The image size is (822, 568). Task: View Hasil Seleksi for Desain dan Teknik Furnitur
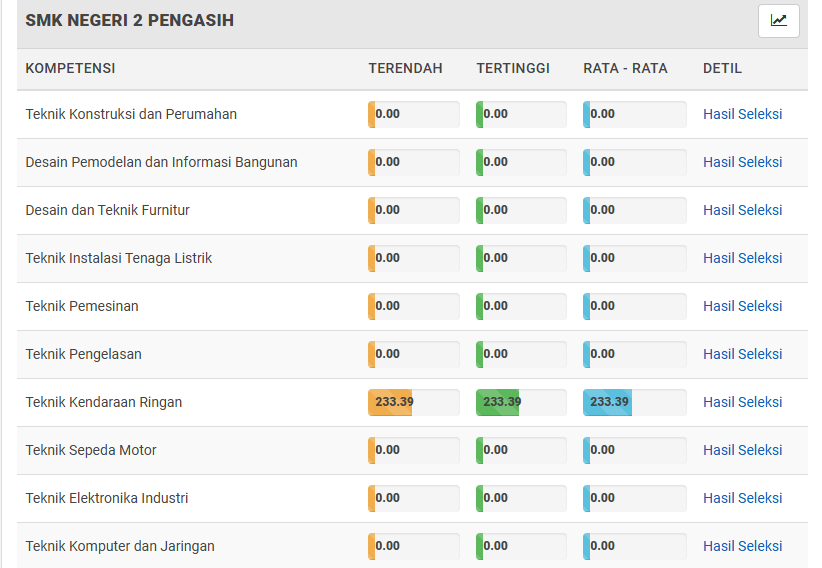(x=742, y=210)
